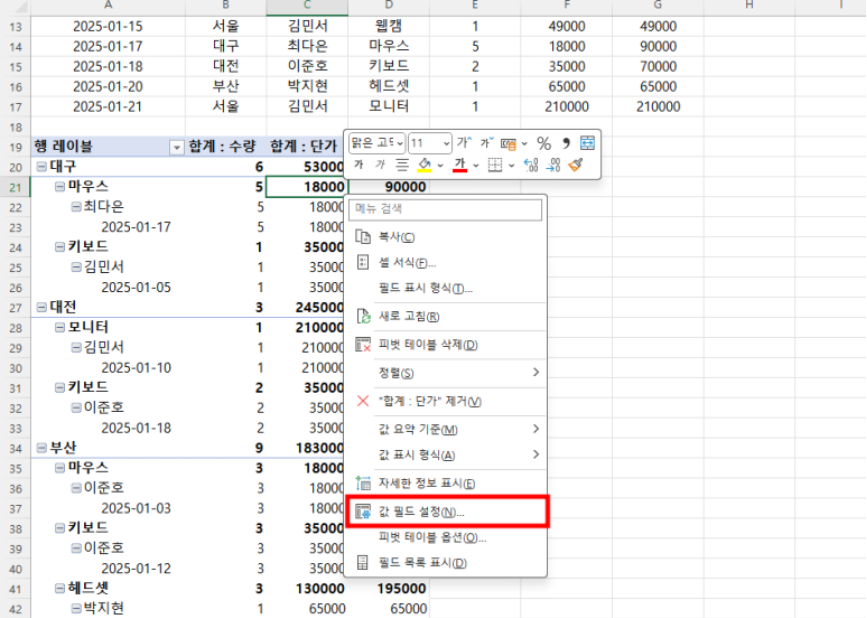867x618 pixels.
Task: Choose 피벗 테이블 삭제 in context menu
Action: (x=427, y=345)
